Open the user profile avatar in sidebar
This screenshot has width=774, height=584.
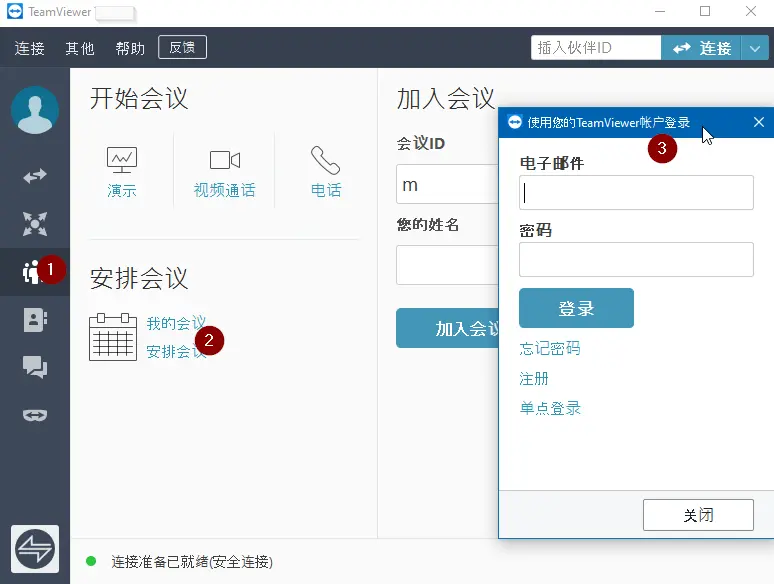(35, 110)
